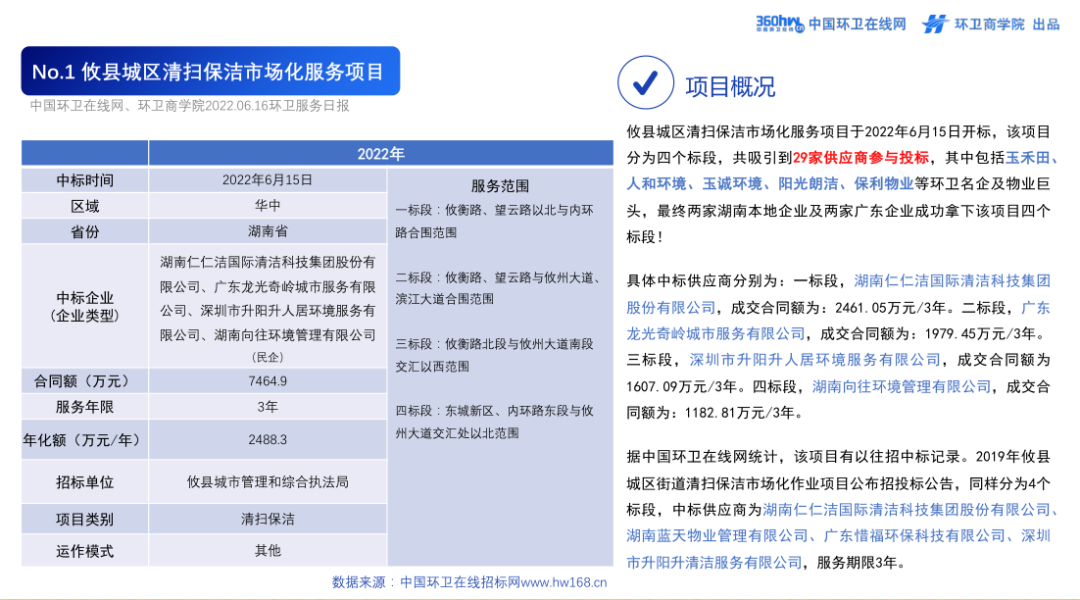Select the 清扫保洁 cell value
The image size is (1080, 600).
point(267,519)
